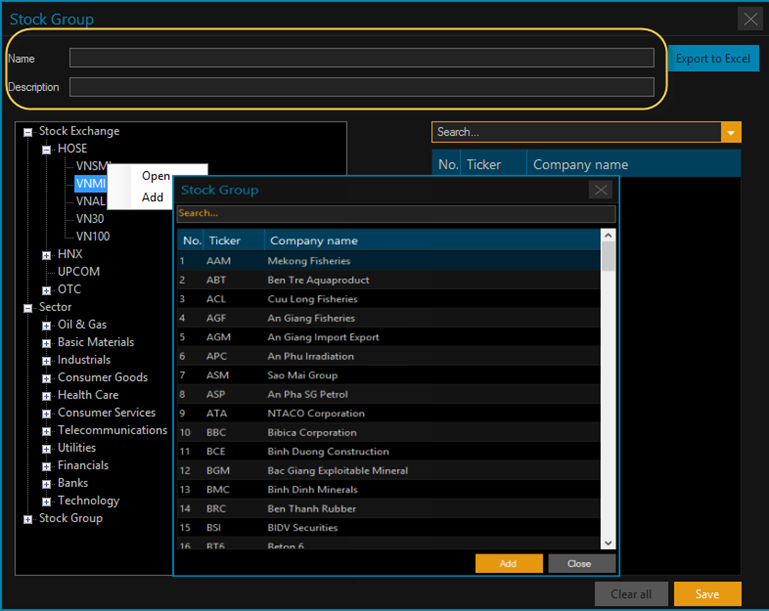Expand the Basic Materials sector
Screen dimensions: 769x611
coord(47,343)
